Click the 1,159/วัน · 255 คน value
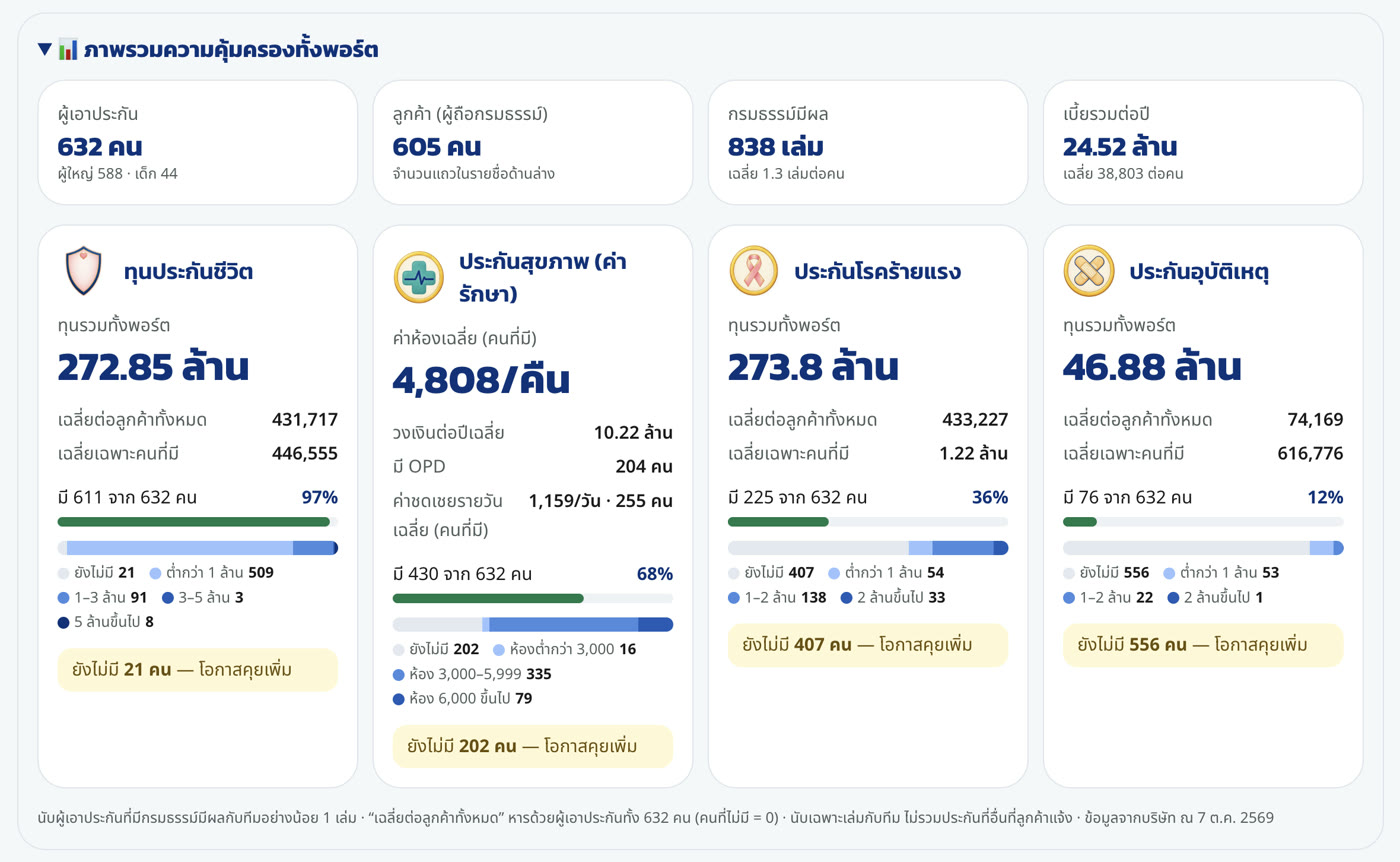 601,501
